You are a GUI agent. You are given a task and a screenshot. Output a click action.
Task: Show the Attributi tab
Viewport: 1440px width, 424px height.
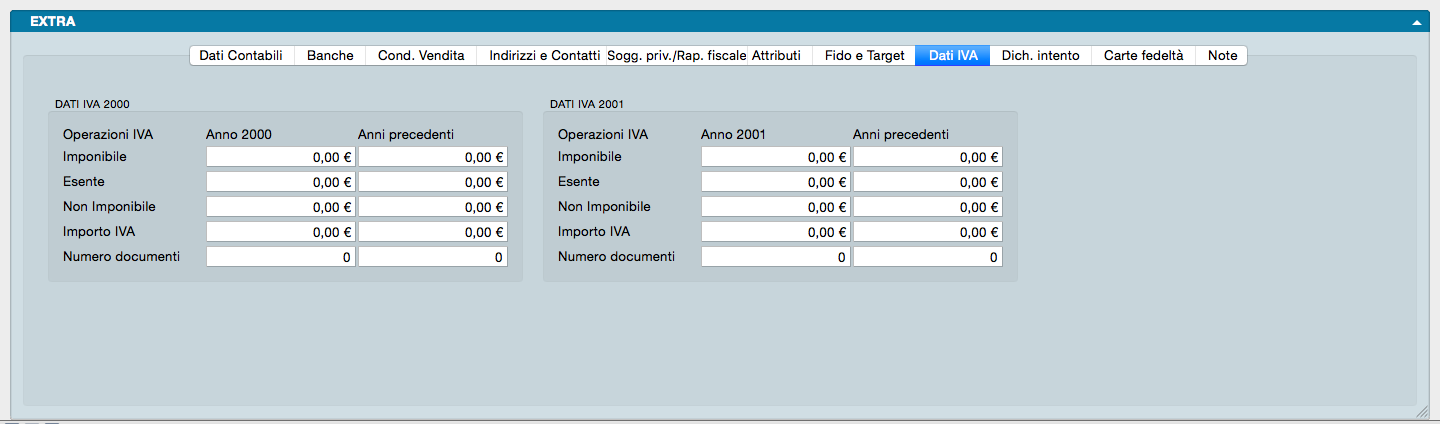(777, 56)
